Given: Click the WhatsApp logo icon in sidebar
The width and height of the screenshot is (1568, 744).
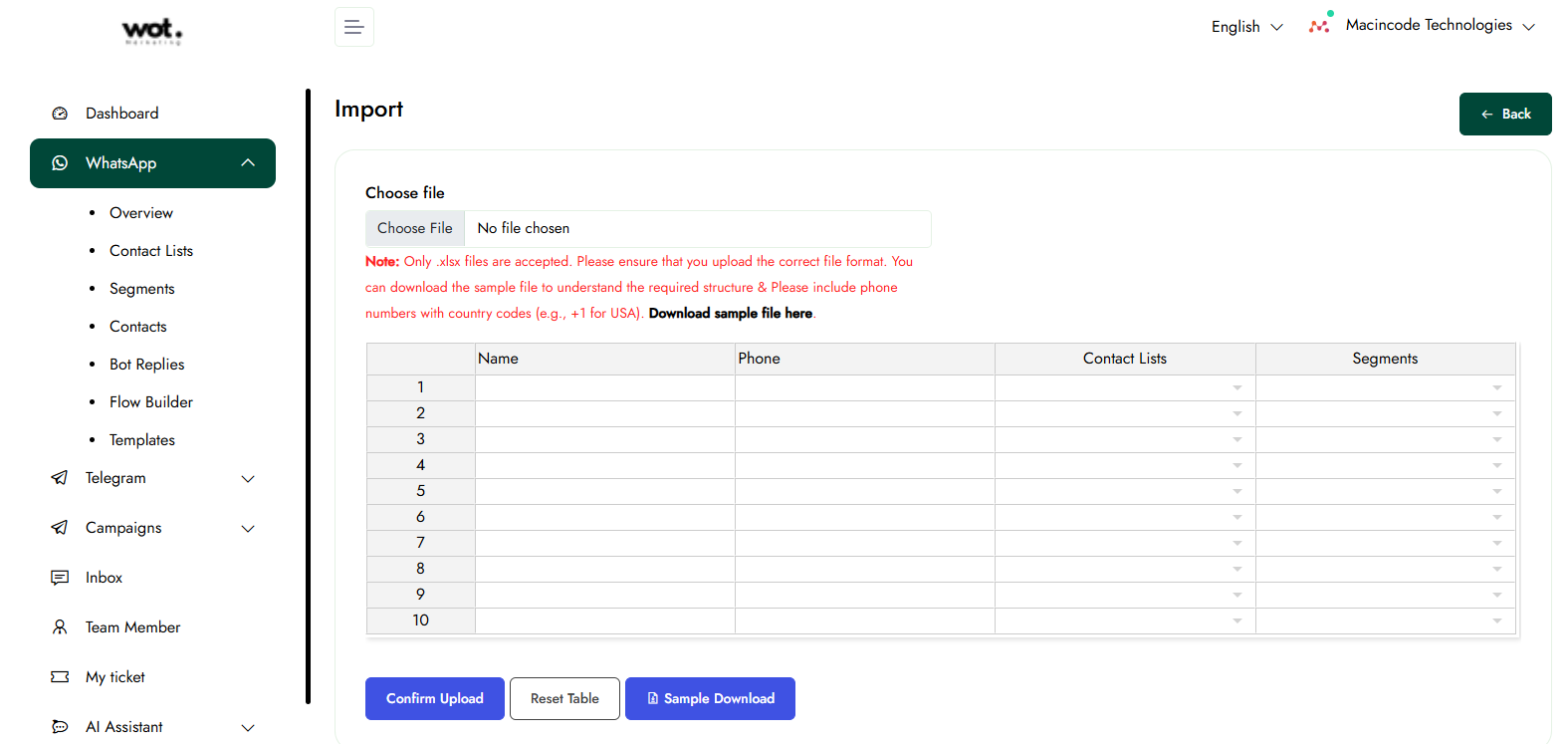Looking at the screenshot, I should click(x=60, y=163).
